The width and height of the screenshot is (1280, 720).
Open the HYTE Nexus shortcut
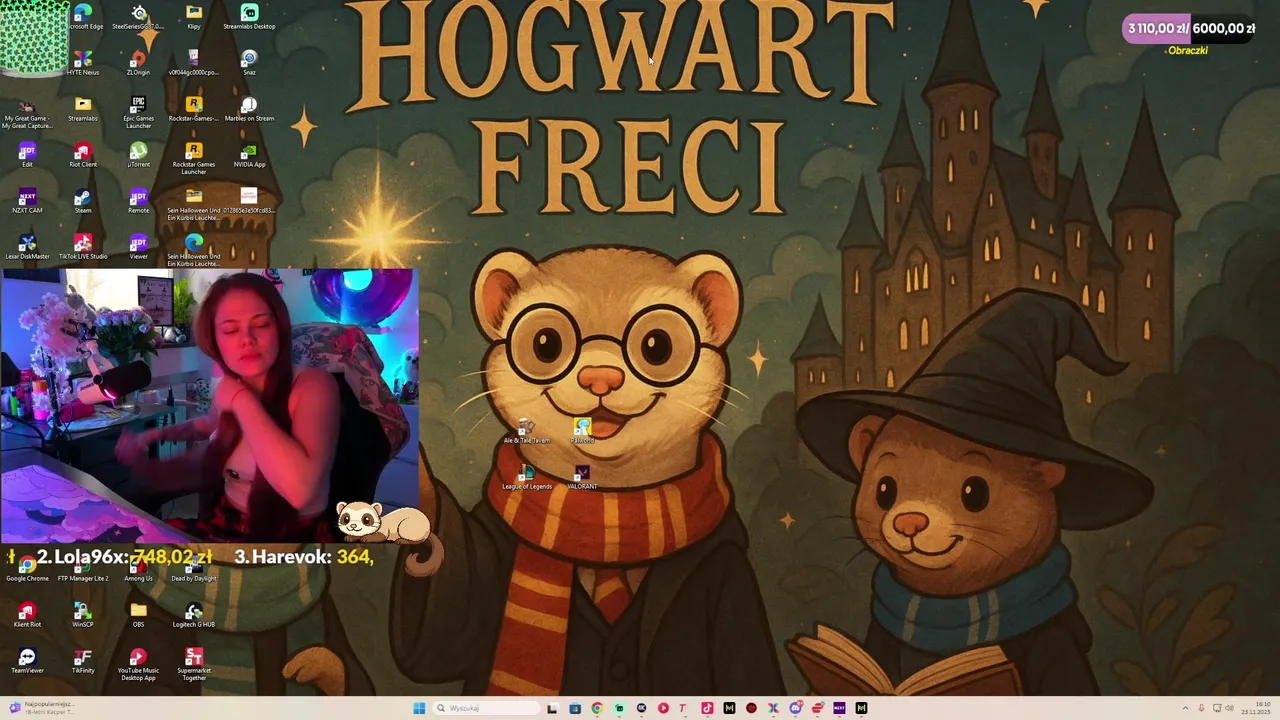click(x=83, y=63)
